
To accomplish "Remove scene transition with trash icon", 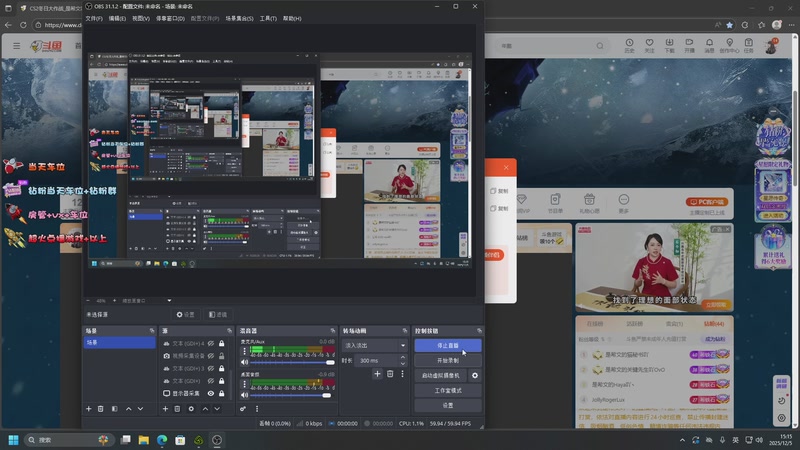I will [390, 374].
